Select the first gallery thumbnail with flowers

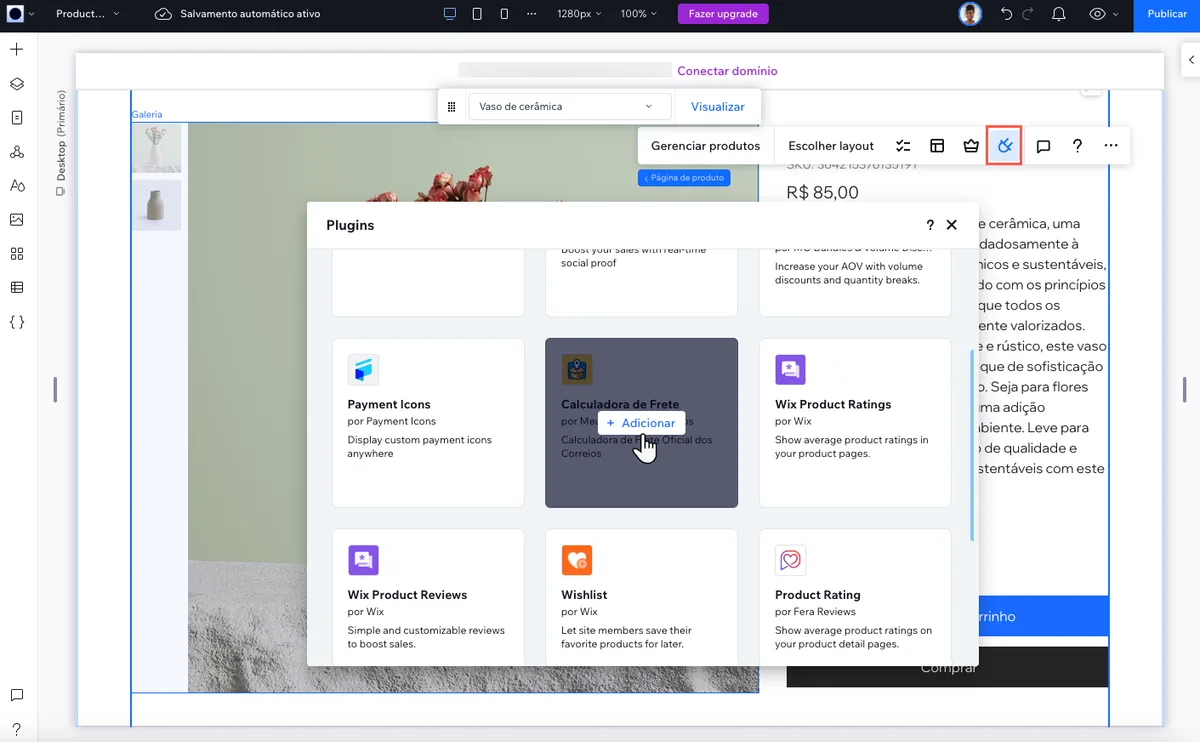tap(156, 148)
